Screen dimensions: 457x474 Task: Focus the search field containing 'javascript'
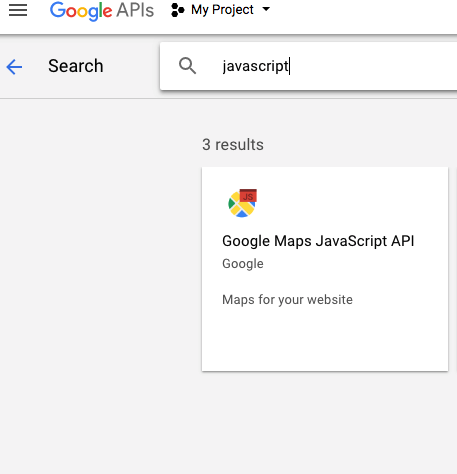(x=308, y=66)
